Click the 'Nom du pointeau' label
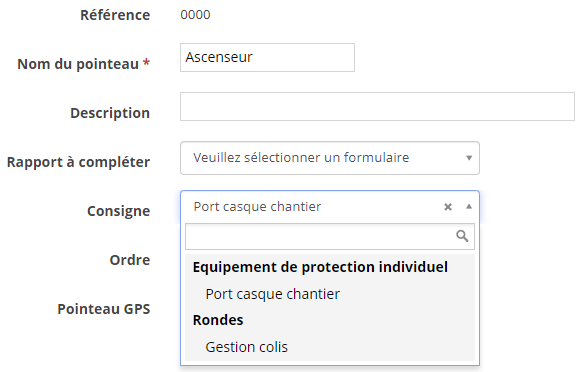578x372 pixels. [x=84, y=64]
